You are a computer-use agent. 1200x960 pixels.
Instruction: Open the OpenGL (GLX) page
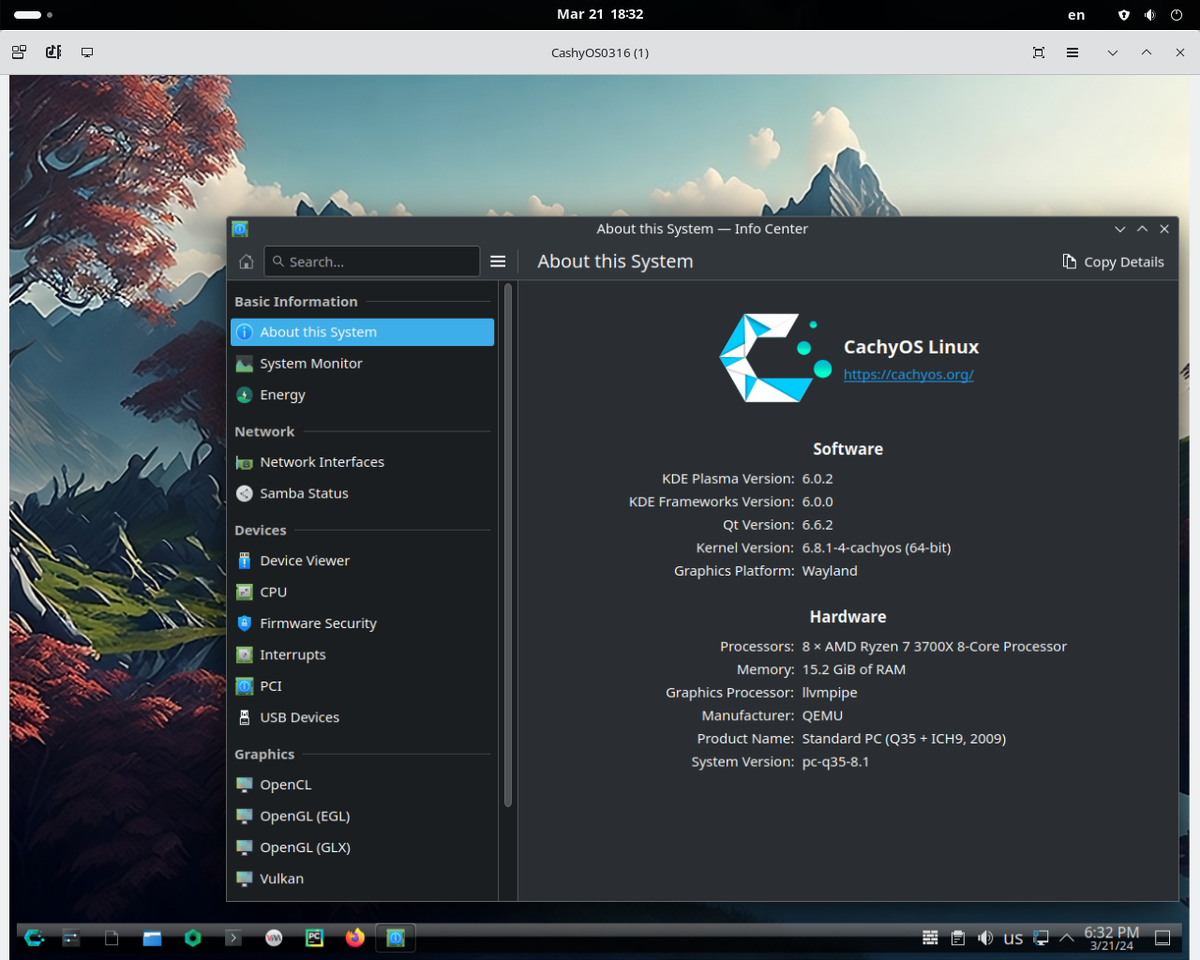click(362, 847)
